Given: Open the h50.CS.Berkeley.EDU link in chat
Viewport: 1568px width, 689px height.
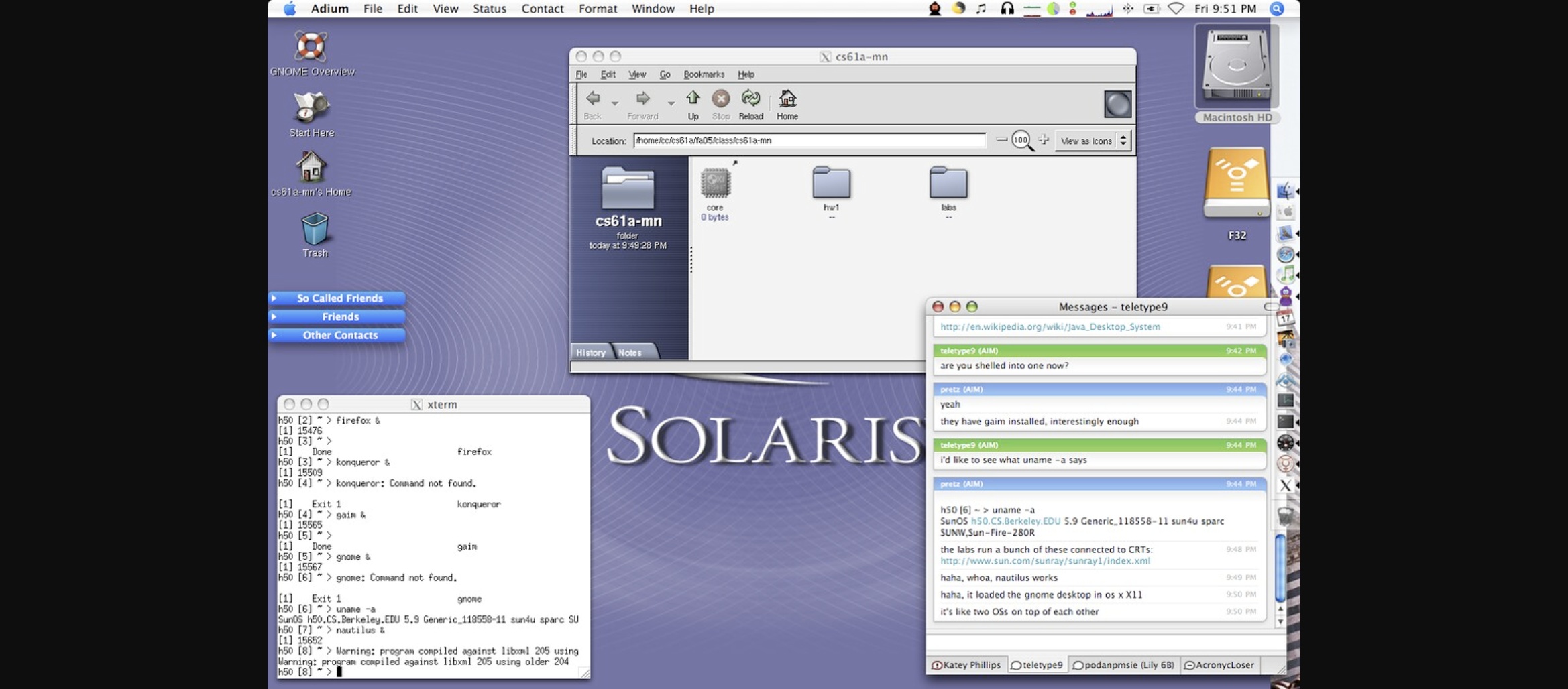Looking at the screenshot, I should pos(1015,521).
